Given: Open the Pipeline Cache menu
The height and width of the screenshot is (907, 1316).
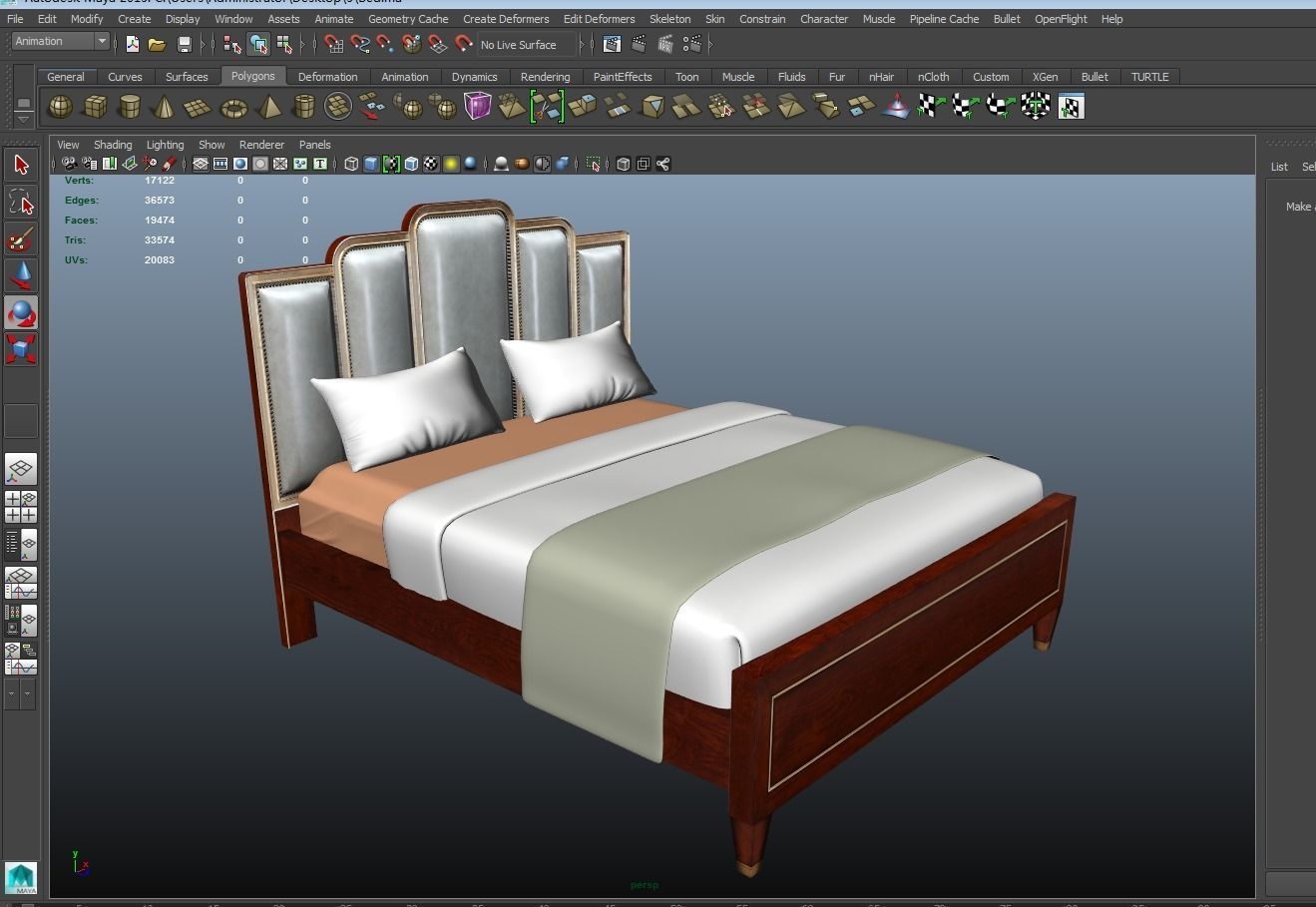Looking at the screenshot, I should [x=944, y=19].
